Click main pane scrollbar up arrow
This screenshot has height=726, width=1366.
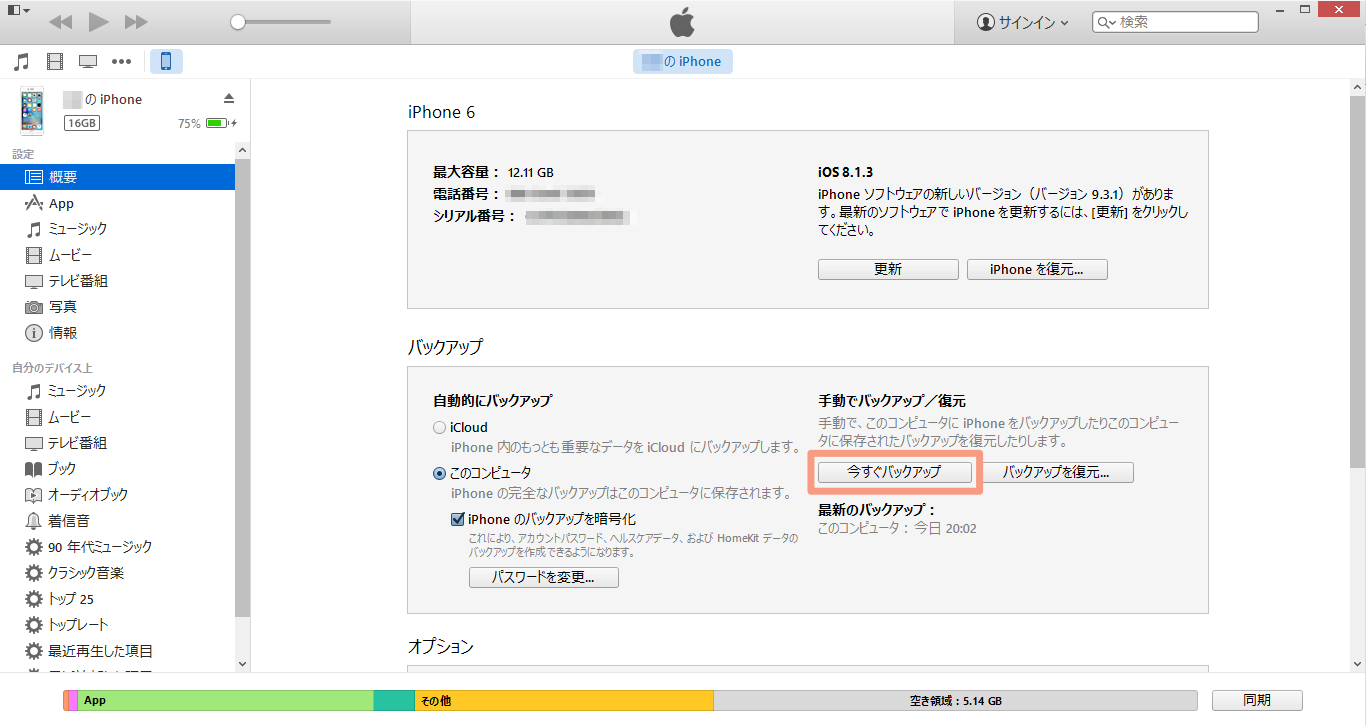[1357, 88]
